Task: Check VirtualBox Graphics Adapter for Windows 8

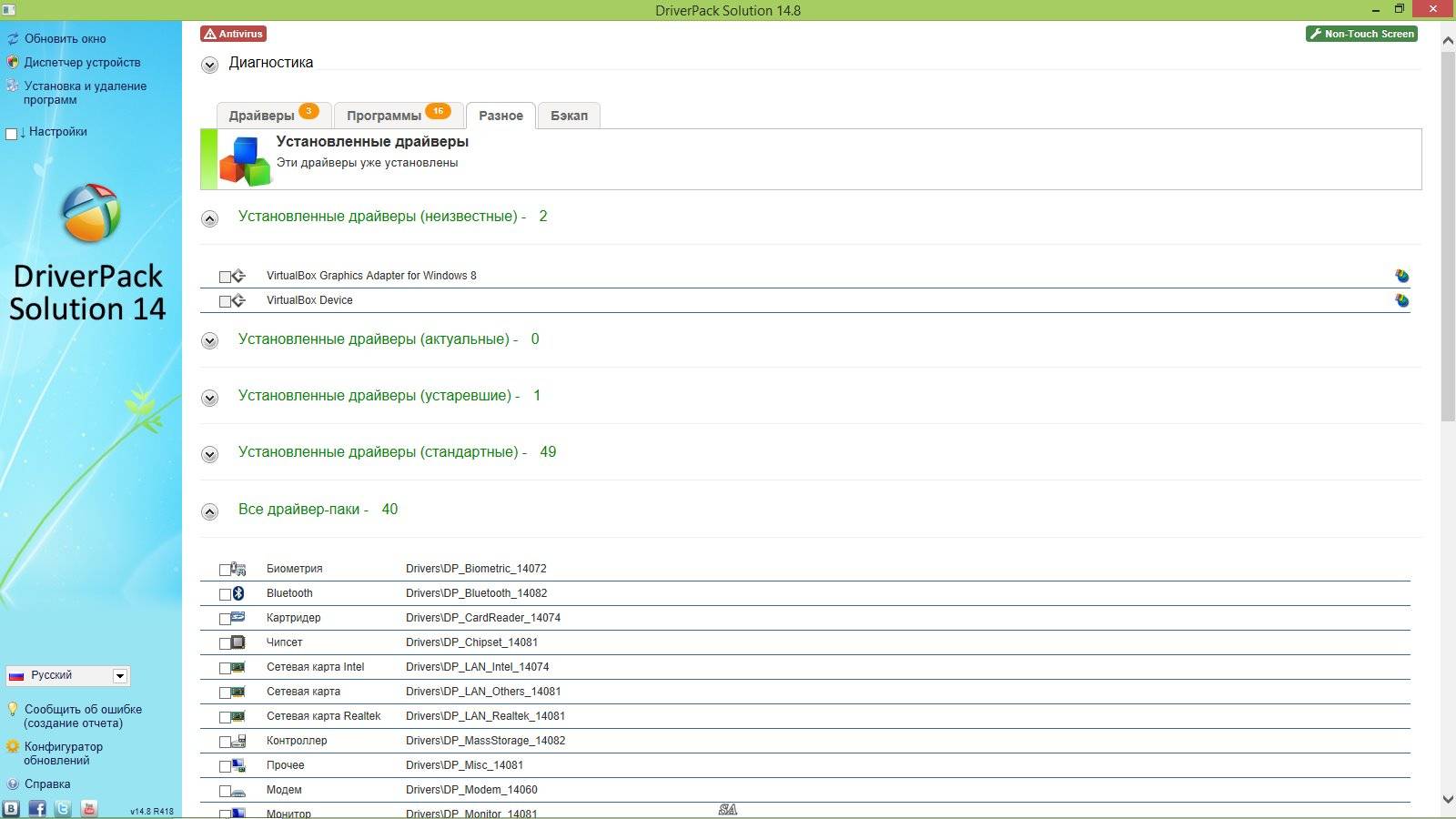Action: pos(225,277)
